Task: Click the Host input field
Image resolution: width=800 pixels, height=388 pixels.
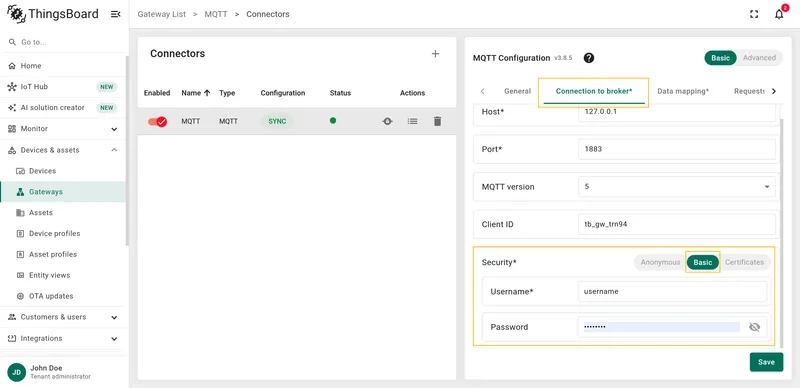Action: [x=677, y=111]
